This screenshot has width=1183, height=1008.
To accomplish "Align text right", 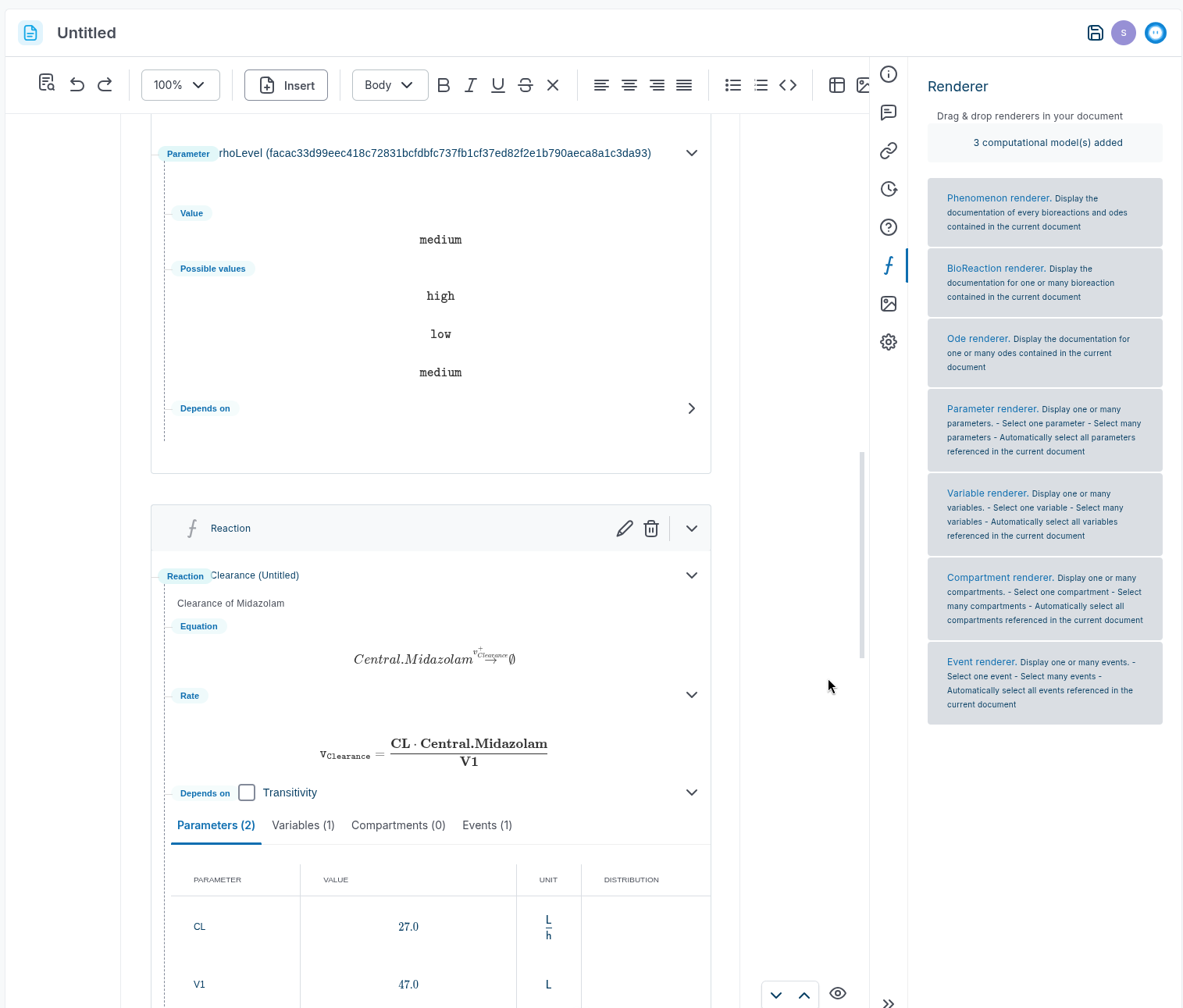I will (x=657, y=85).
